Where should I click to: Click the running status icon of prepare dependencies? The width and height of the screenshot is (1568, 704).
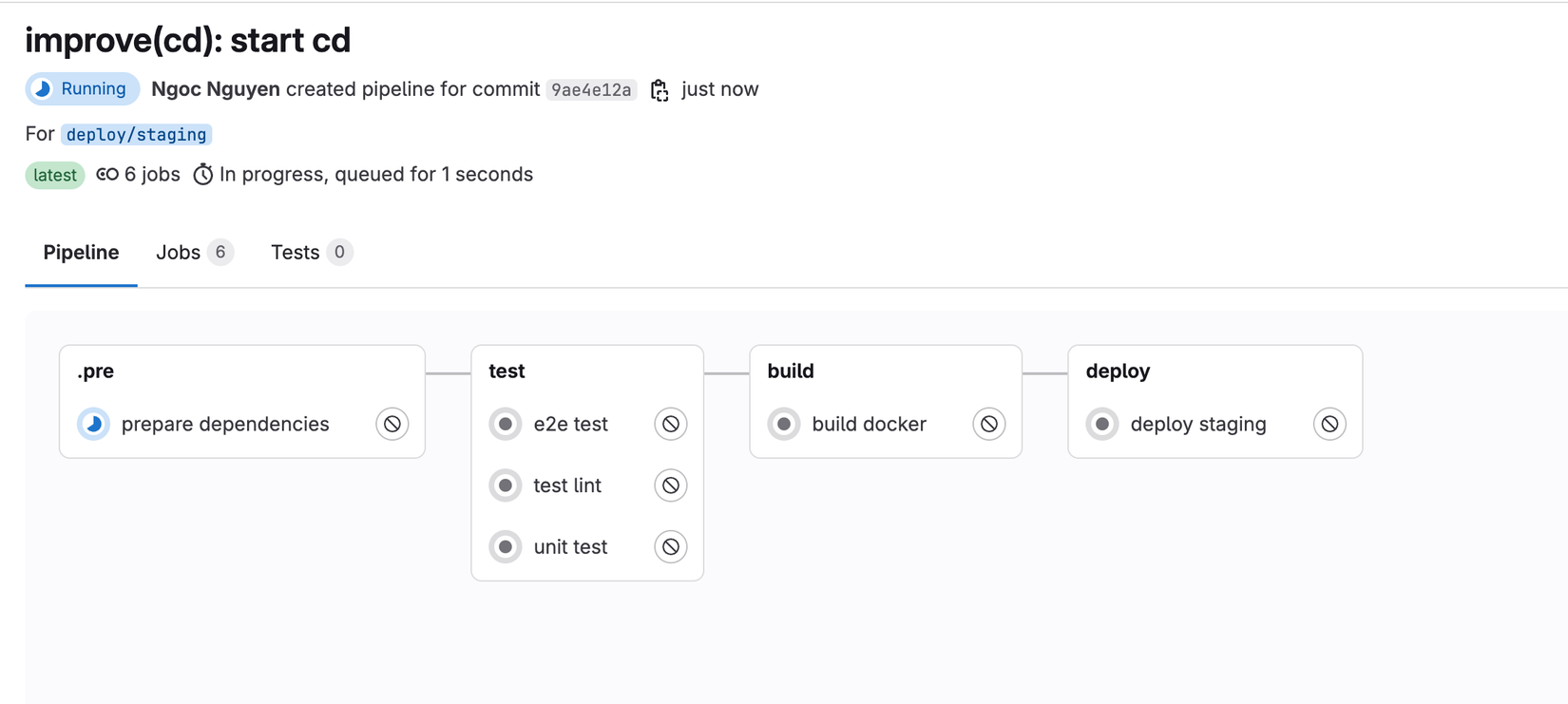tap(94, 424)
